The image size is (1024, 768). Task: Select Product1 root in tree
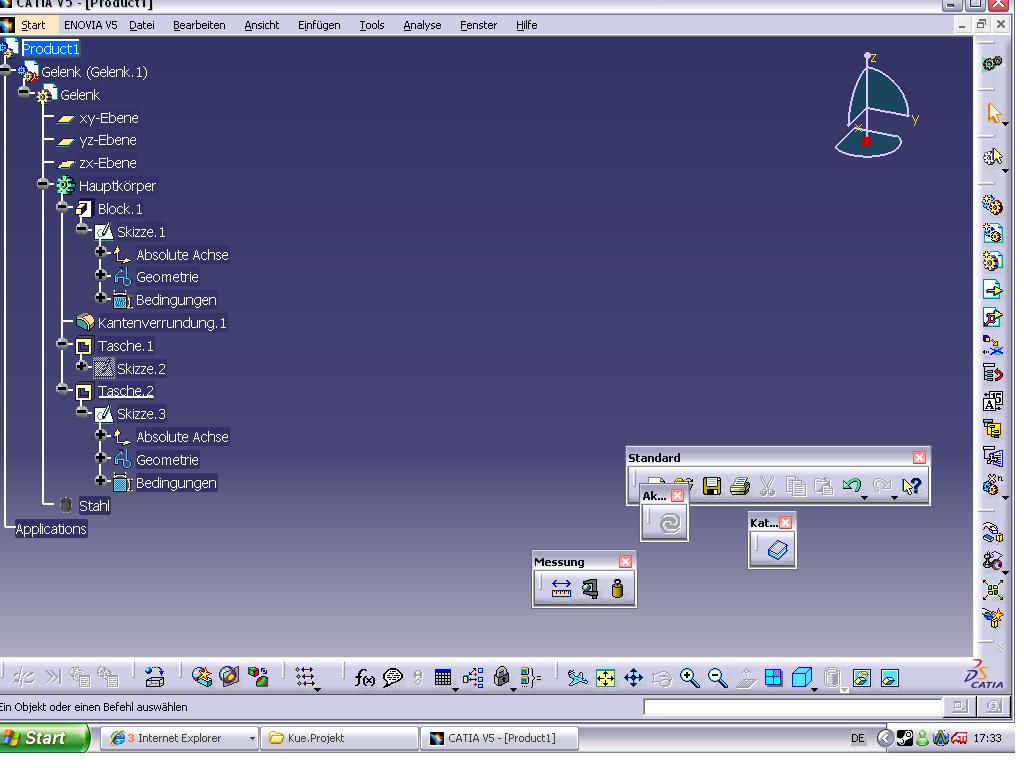[x=50, y=49]
